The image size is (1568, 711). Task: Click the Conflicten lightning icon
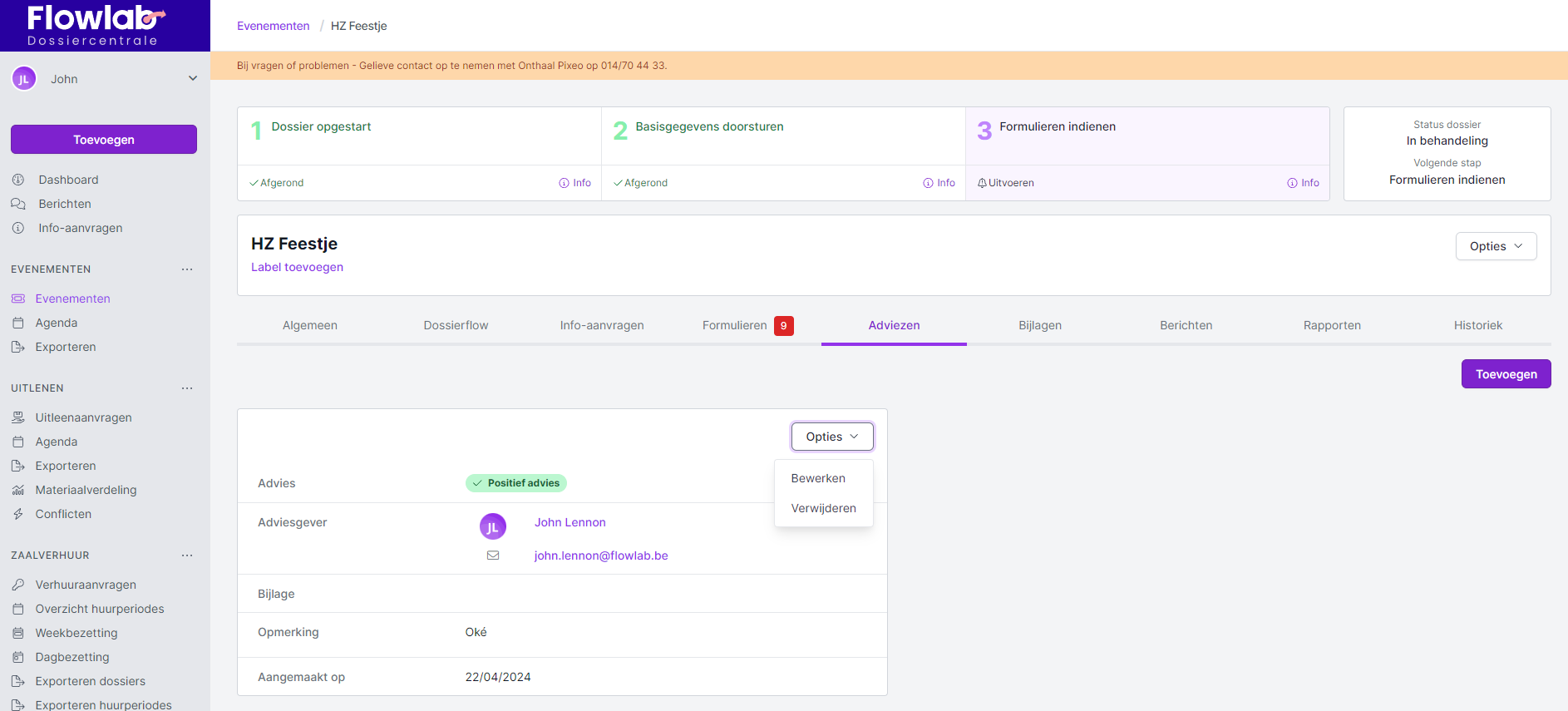[x=18, y=514]
